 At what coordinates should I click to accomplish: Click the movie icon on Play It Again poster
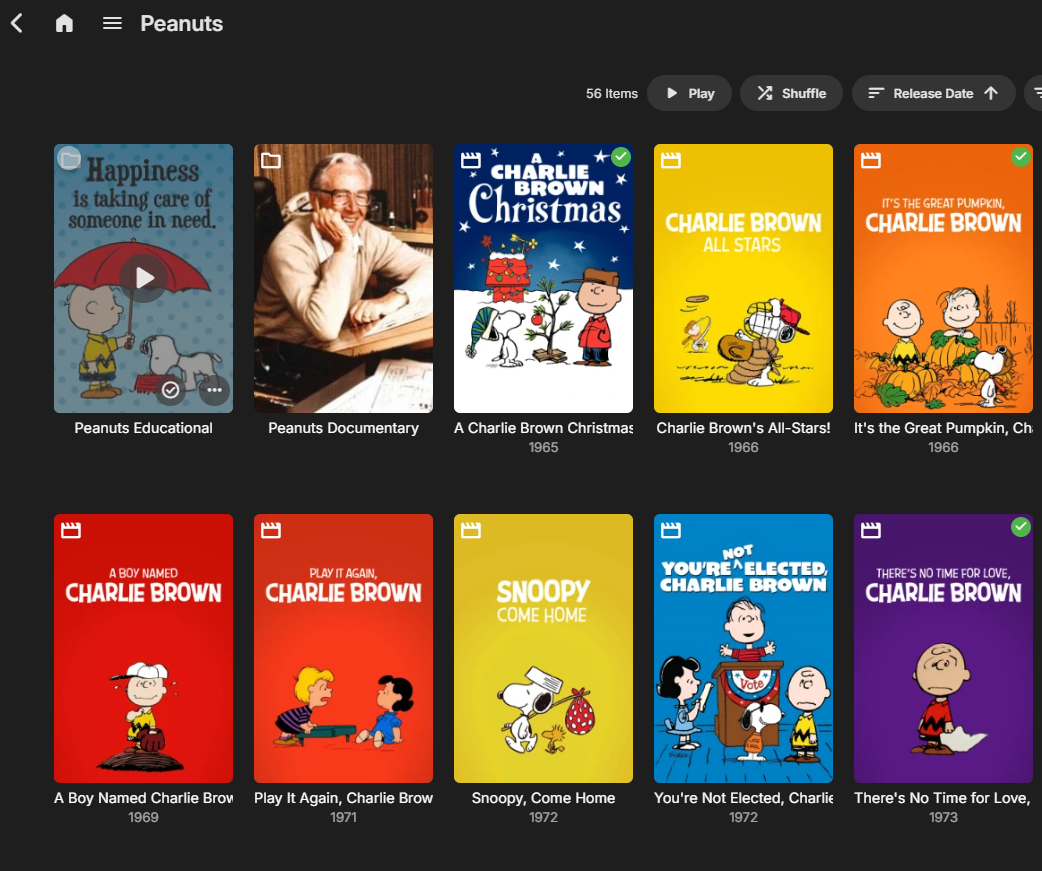pyautogui.click(x=270, y=530)
